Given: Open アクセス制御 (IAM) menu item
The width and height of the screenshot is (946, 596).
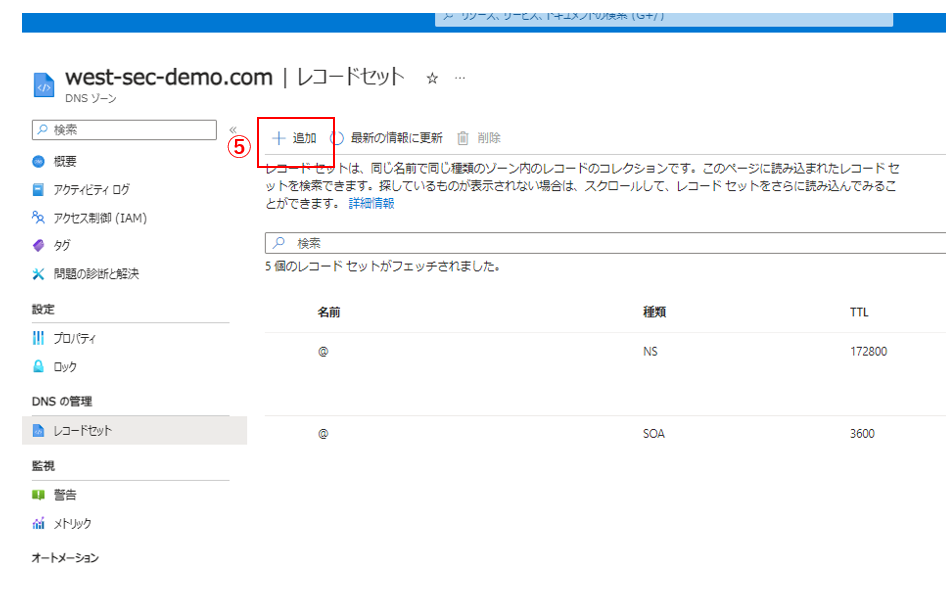Looking at the screenshot, I should 100,218.
